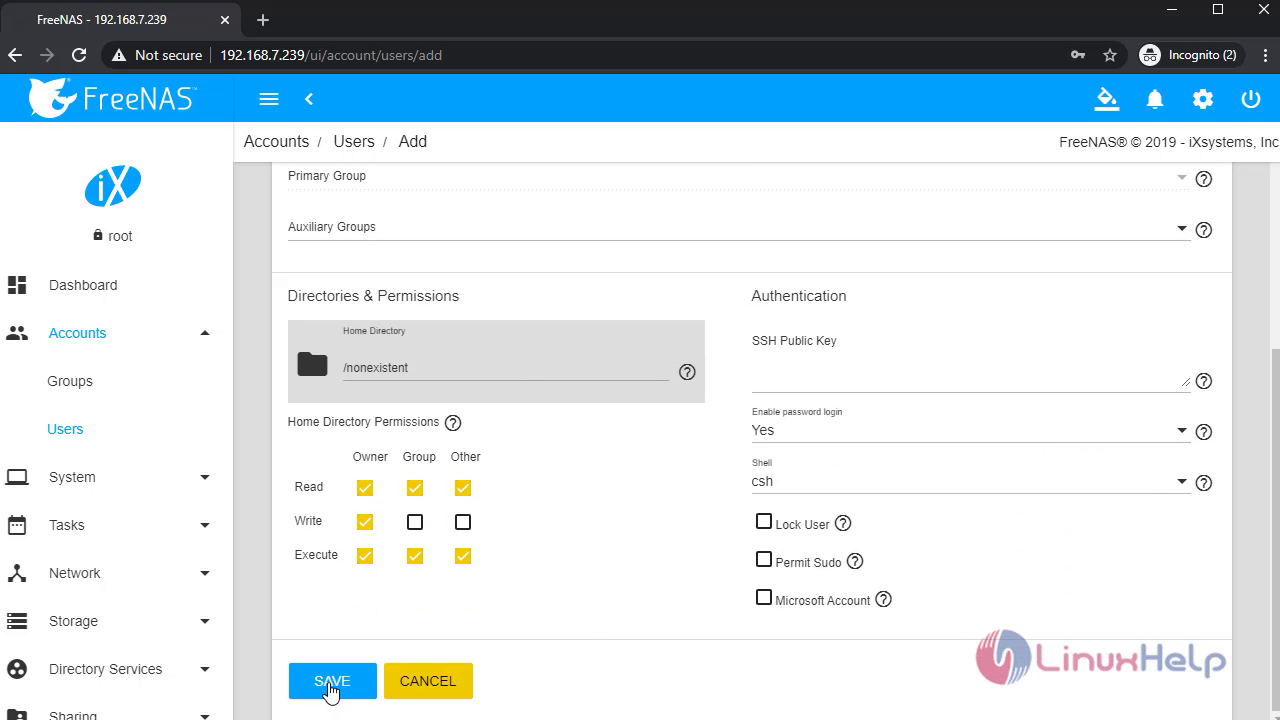The height and width of the screenshot is (720, 1280).
Task: Show help for Home Directory
Action: pyautogui.click(x=687, y=372)
